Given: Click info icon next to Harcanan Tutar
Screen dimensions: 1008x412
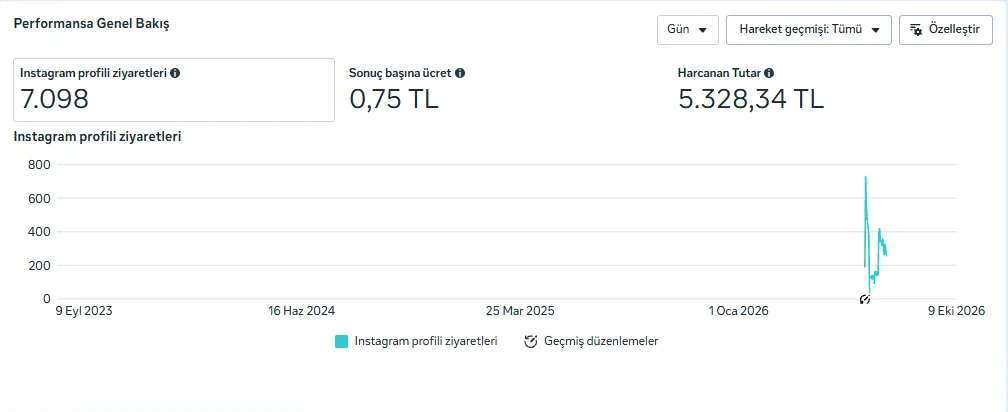Looking at the screenshot, I should 769,73.
